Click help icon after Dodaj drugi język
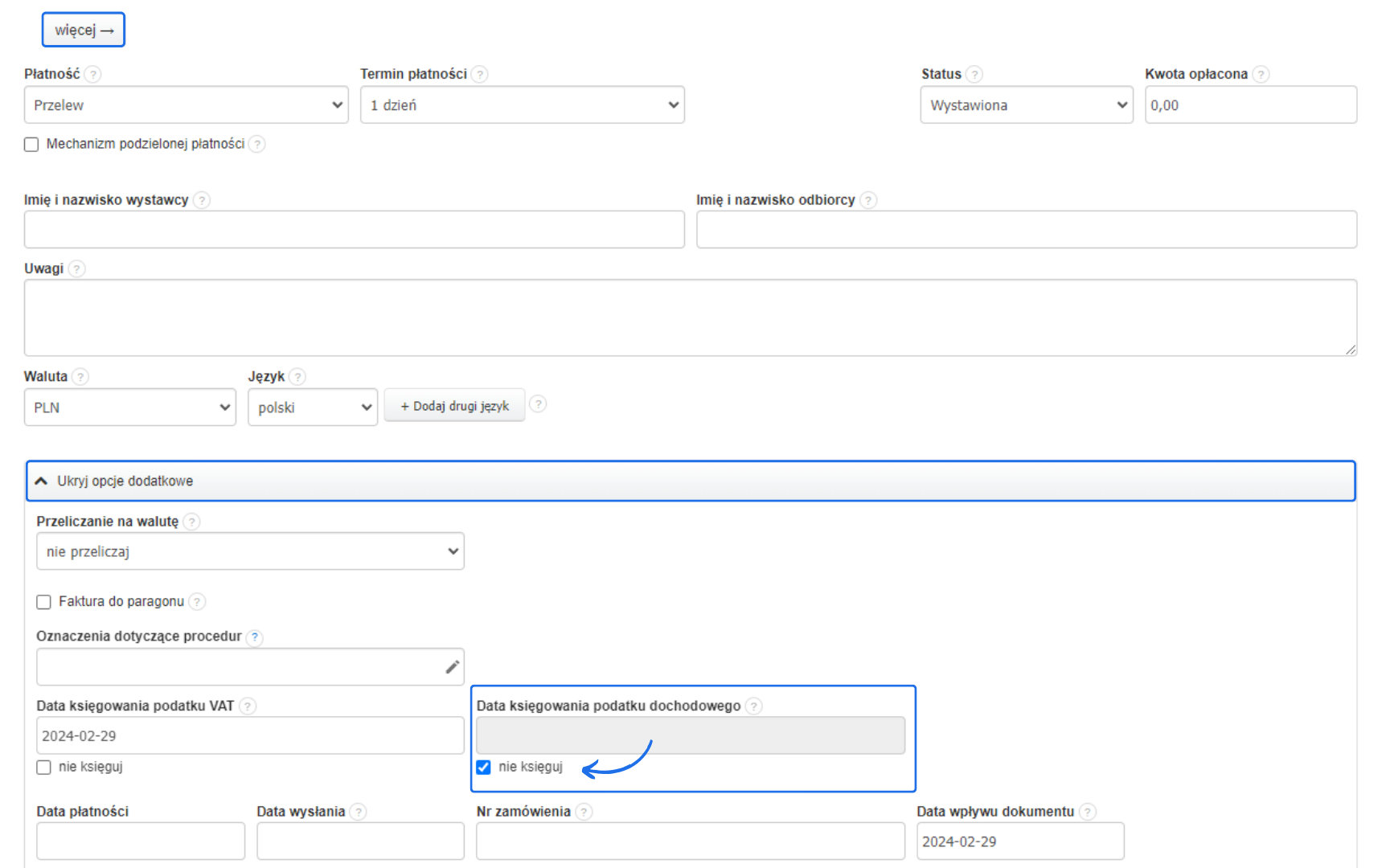This screenshot has width=1386, height=868. pos(539,404)
